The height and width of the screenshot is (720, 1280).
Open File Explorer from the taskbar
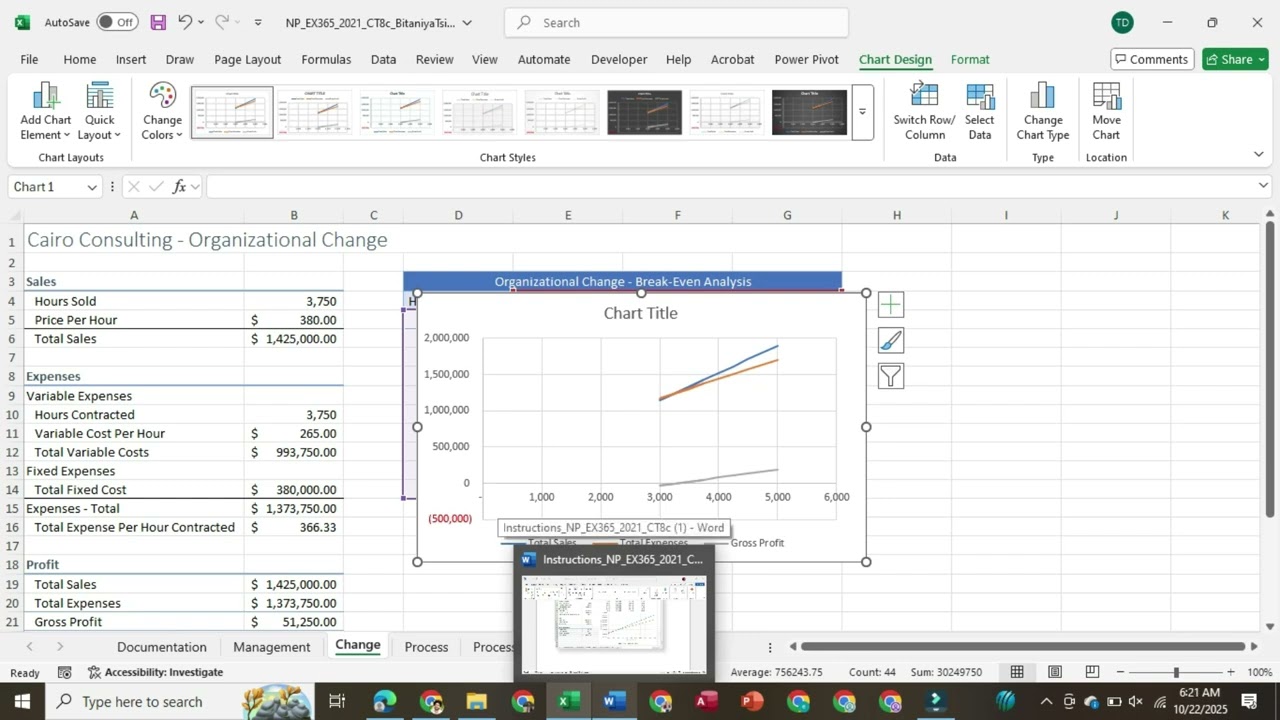coord(476,701)
